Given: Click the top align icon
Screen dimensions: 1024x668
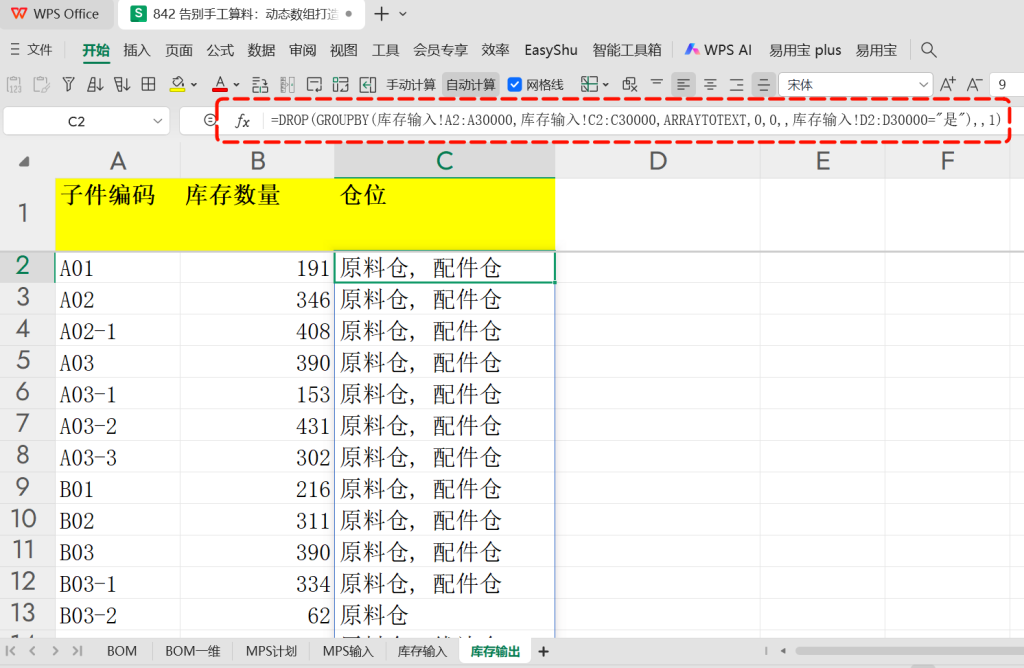Looking at the screenshot, I should (656, 84).
